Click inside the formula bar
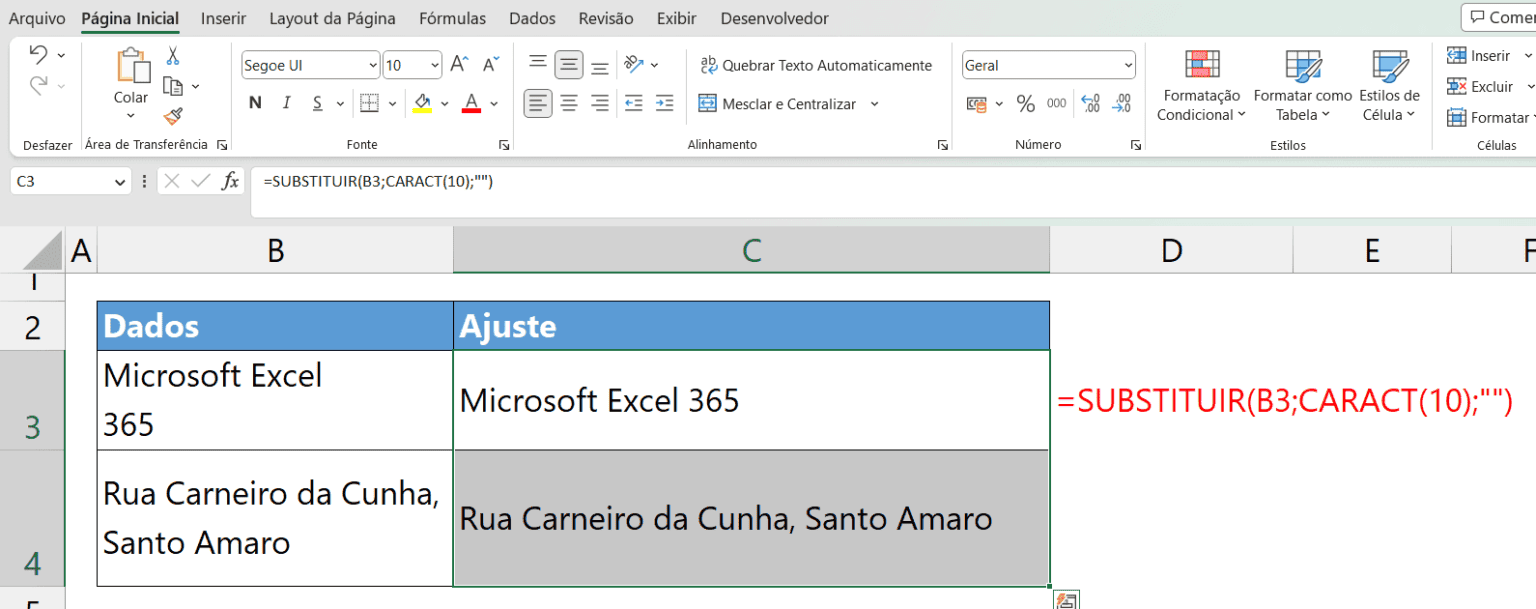 coord(600,183)
